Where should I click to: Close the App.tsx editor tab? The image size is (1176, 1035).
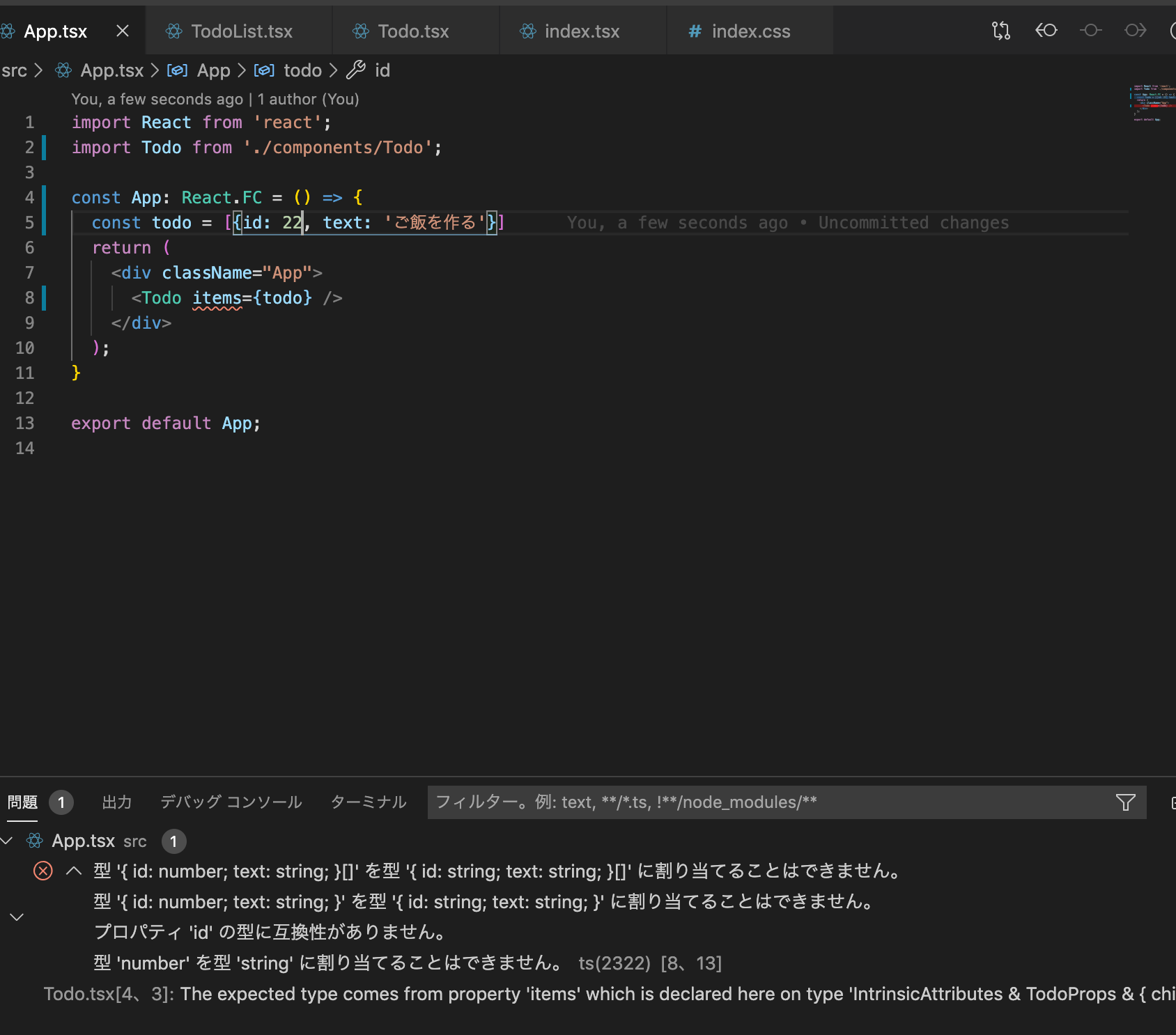123,31
